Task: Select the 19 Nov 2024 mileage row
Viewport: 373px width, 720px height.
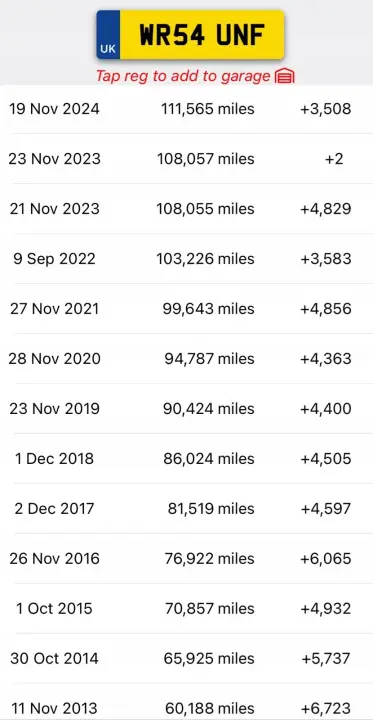Action: [x=186, y=109]
